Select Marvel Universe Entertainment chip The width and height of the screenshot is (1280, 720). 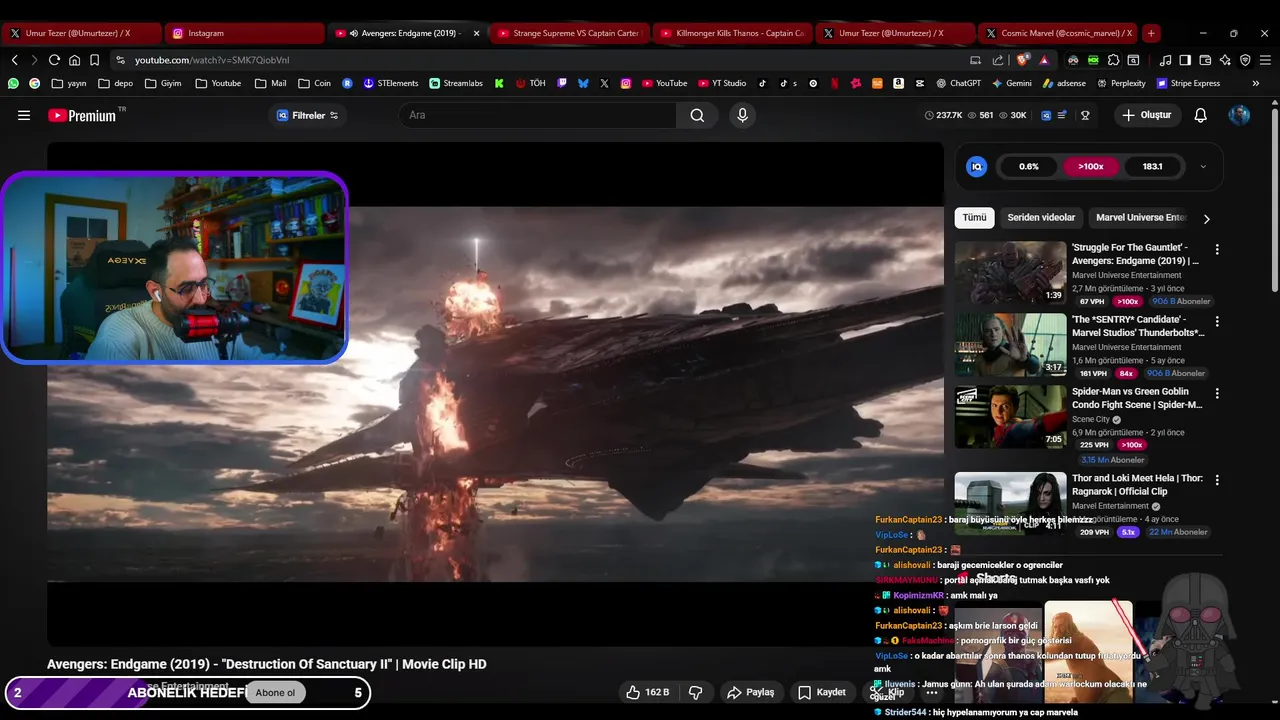(x=1140, y=218)
